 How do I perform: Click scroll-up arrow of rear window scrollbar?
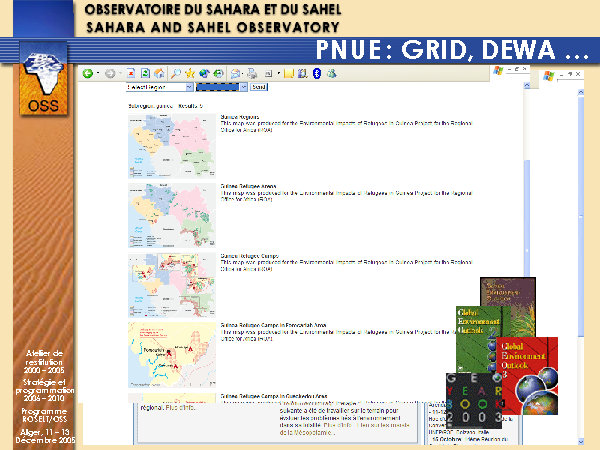tap(580, 92)
